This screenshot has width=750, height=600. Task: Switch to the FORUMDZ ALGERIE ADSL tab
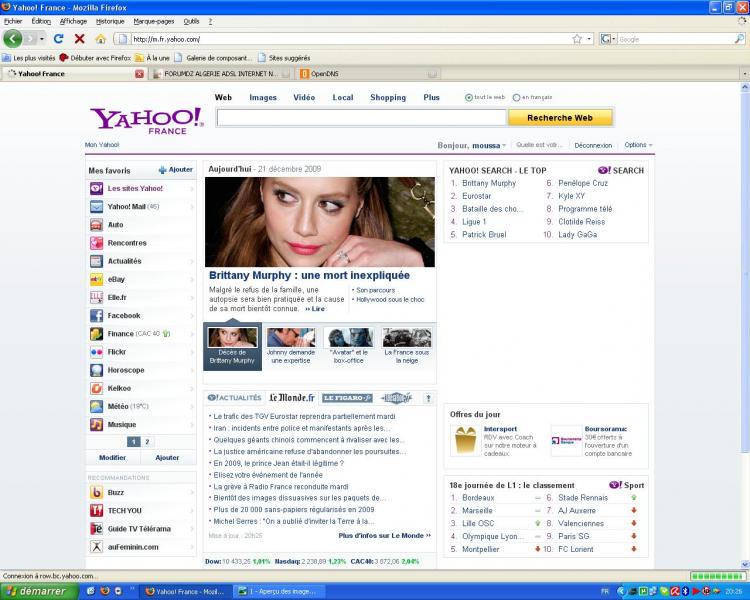coord(221,74)
